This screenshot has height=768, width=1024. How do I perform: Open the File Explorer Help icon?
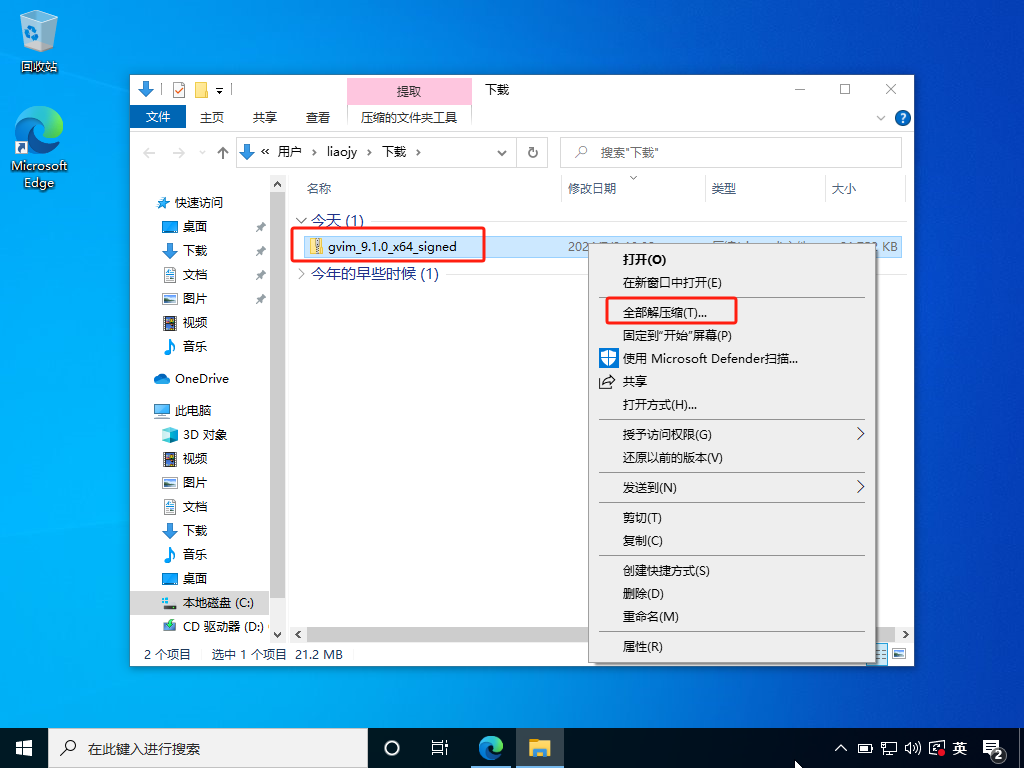pyautogui.click(x=903, y=118)
